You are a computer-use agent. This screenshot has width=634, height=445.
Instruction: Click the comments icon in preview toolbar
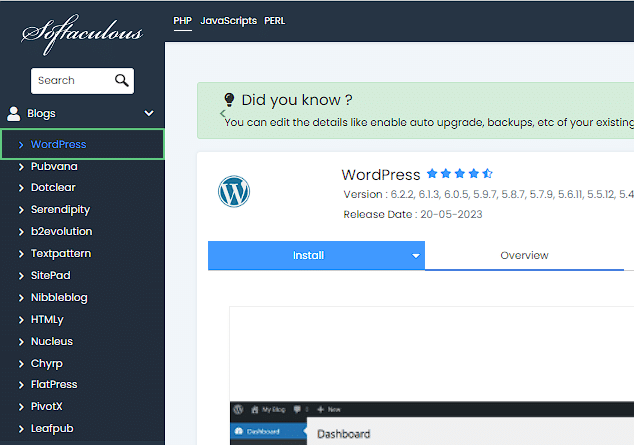(x=297, y=409)
